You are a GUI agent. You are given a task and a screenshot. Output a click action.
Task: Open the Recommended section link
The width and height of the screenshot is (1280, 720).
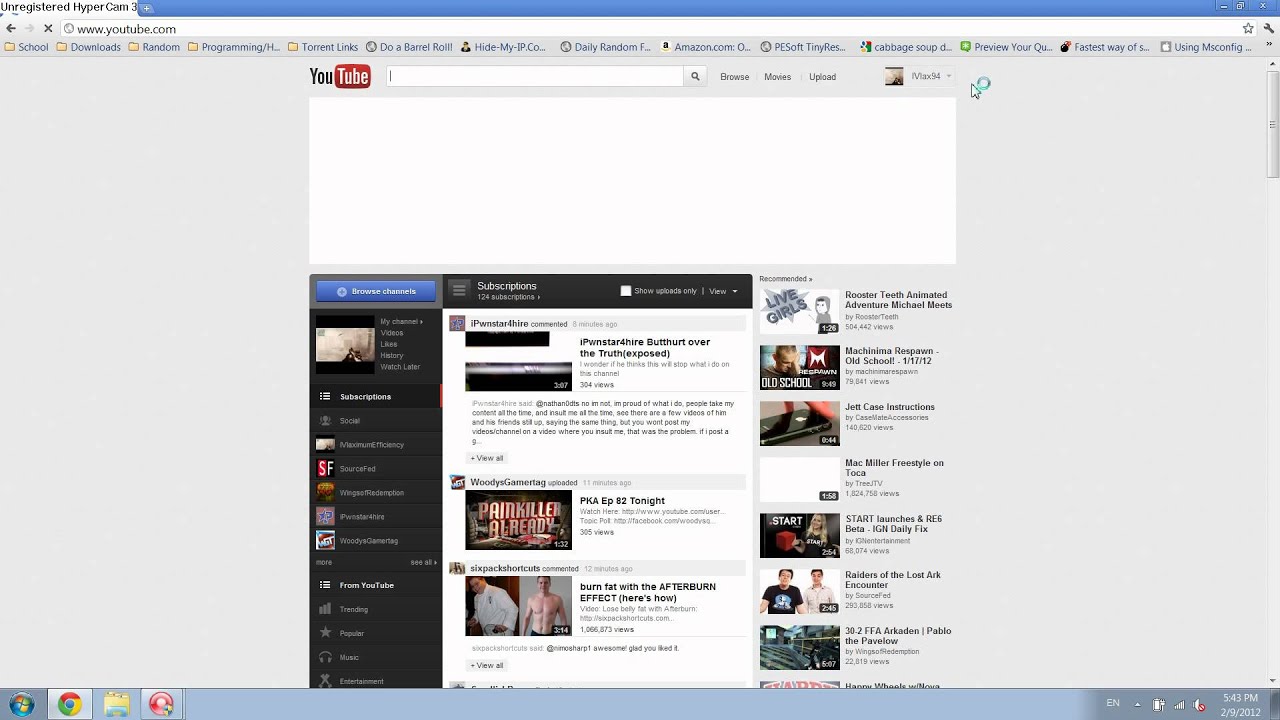(x=785, y=279)
